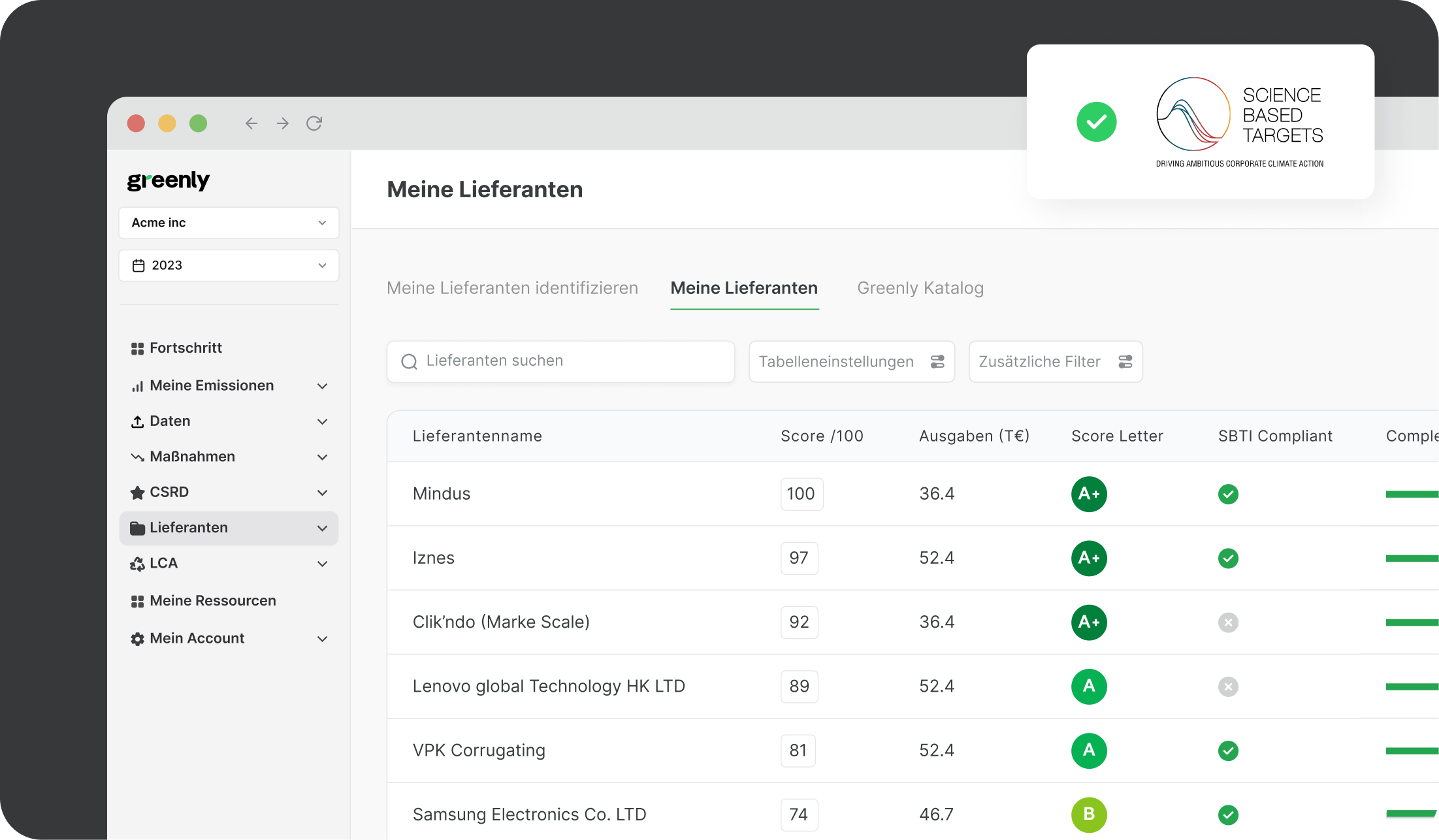Click the Mein Account gear icon
Viewport: 1439px width, 840px height.
(x=137, y=639)
